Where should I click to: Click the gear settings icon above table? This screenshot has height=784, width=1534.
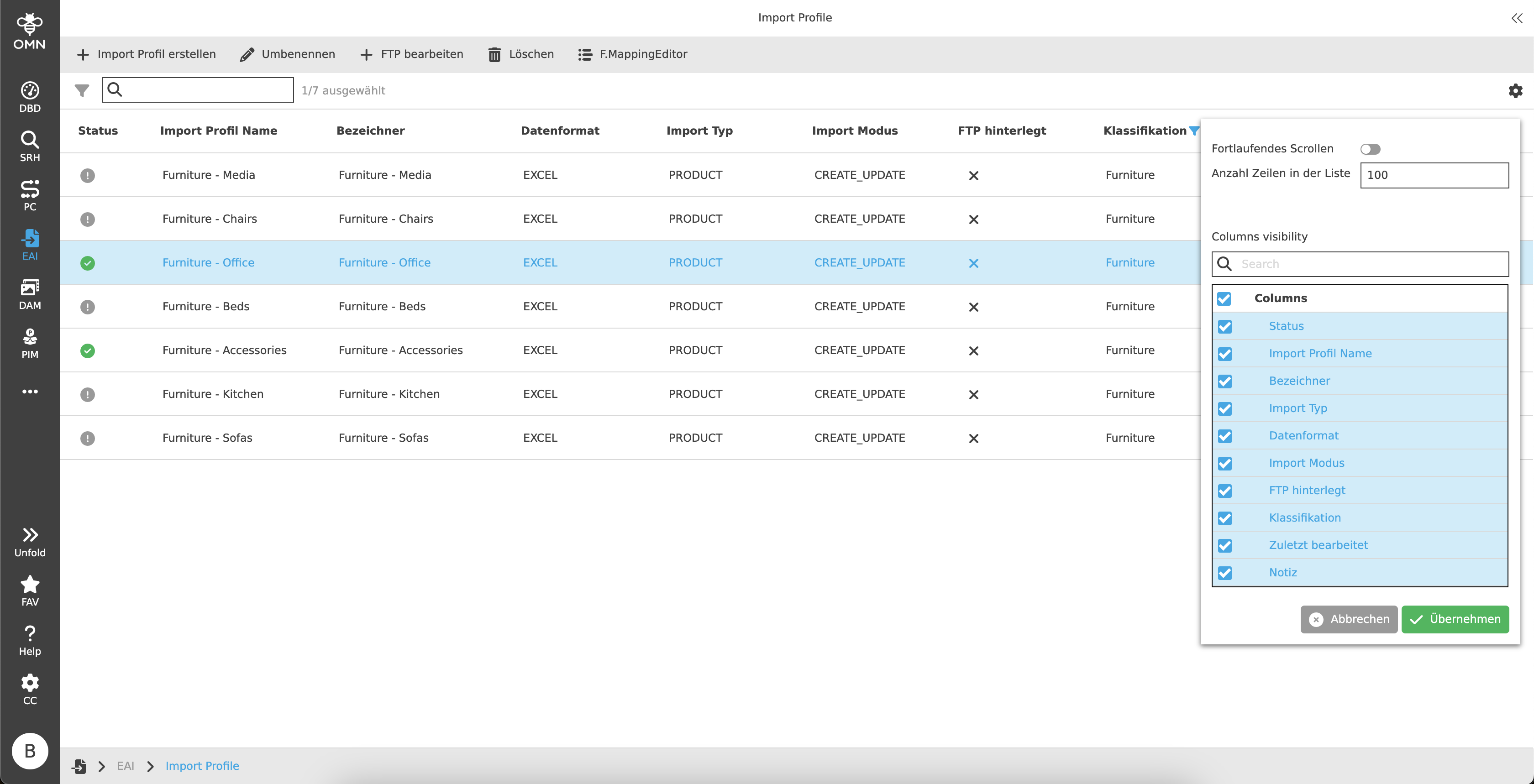point(1515,90)
